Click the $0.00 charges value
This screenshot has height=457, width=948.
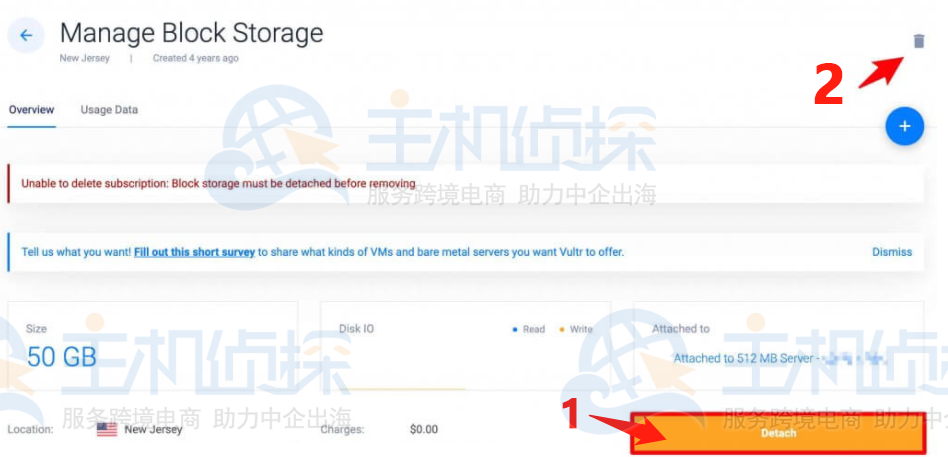[423, 430]
